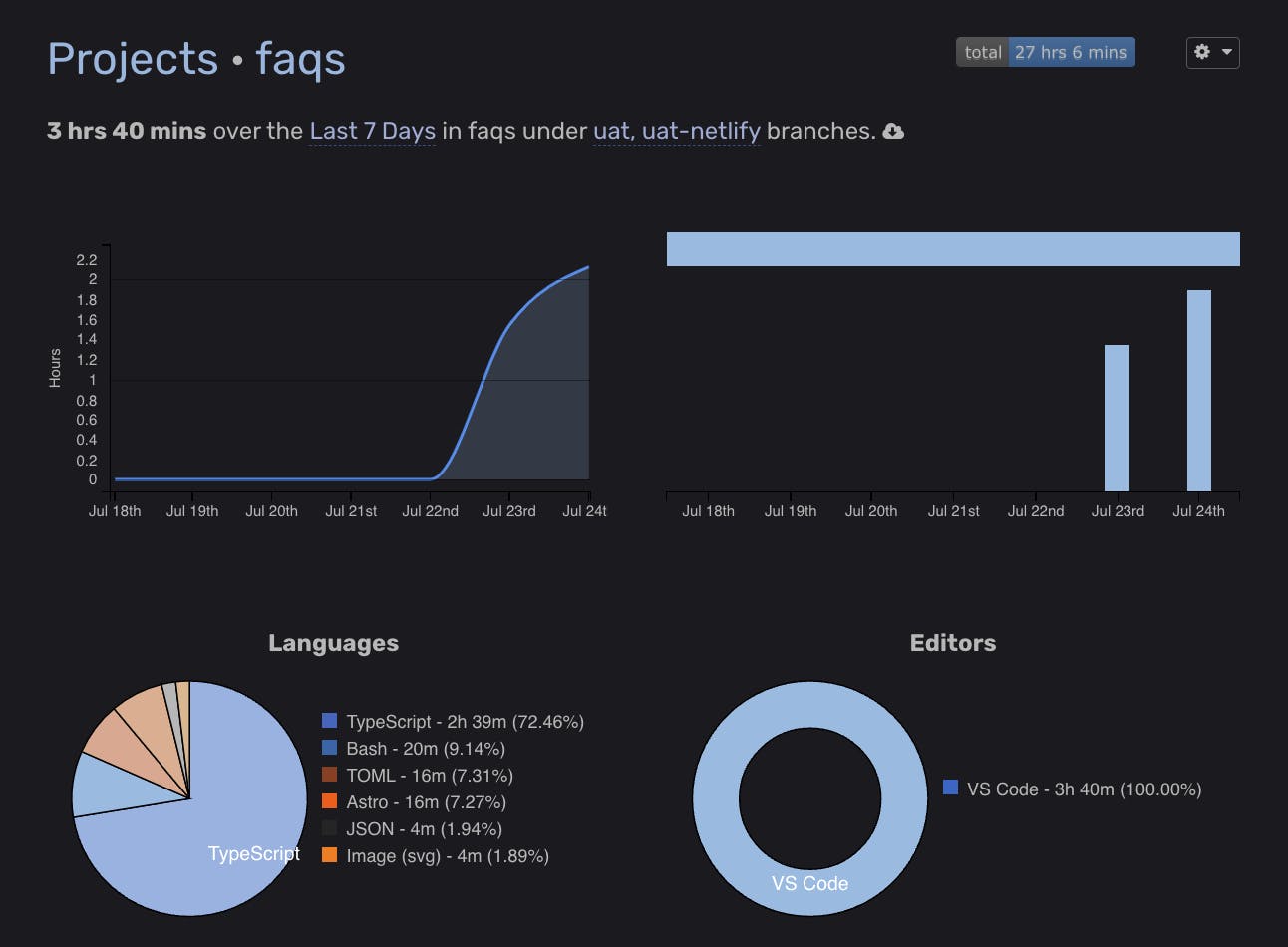The width and height of the screenshot is (1288, 947).
Task: Open the Last 7 Days range selector
Action: pyautogui.click(x=372, y=132)
